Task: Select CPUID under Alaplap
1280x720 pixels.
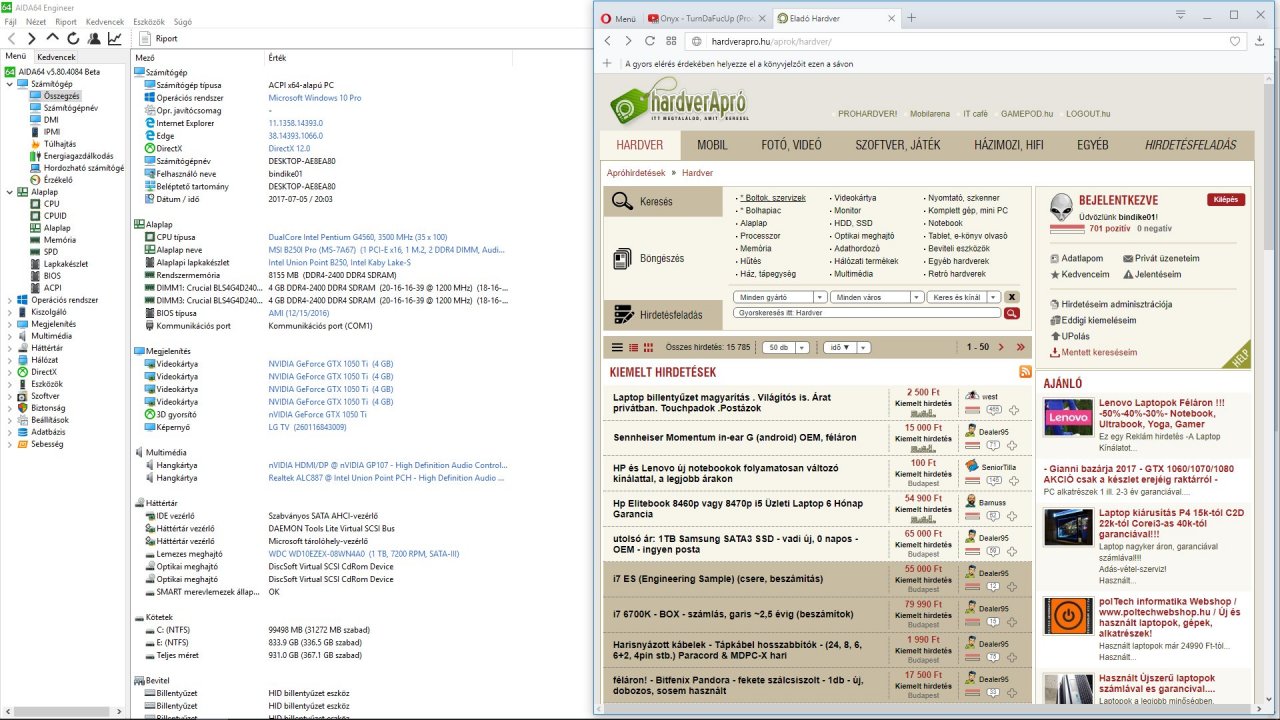Action: coord(55,216)
